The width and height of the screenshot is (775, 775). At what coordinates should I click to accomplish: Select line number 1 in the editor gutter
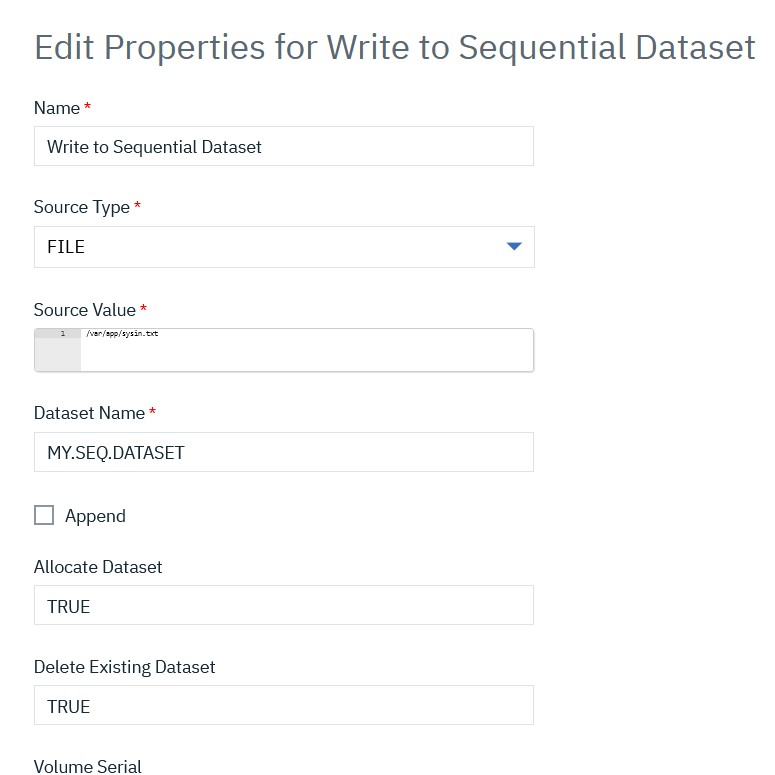coord(62,334)
